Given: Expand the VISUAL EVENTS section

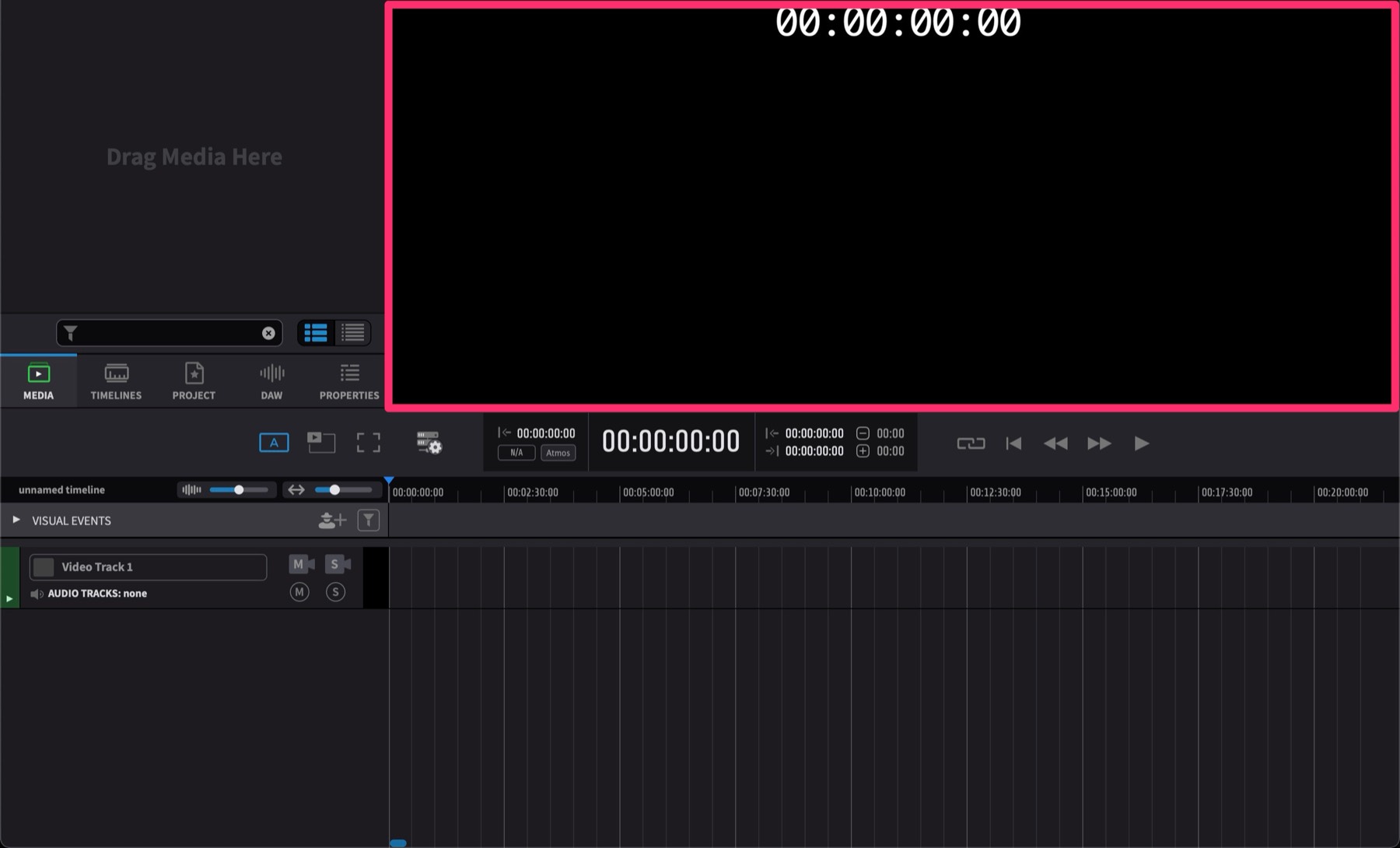Looking at the screenshot, I should point(16,520).
